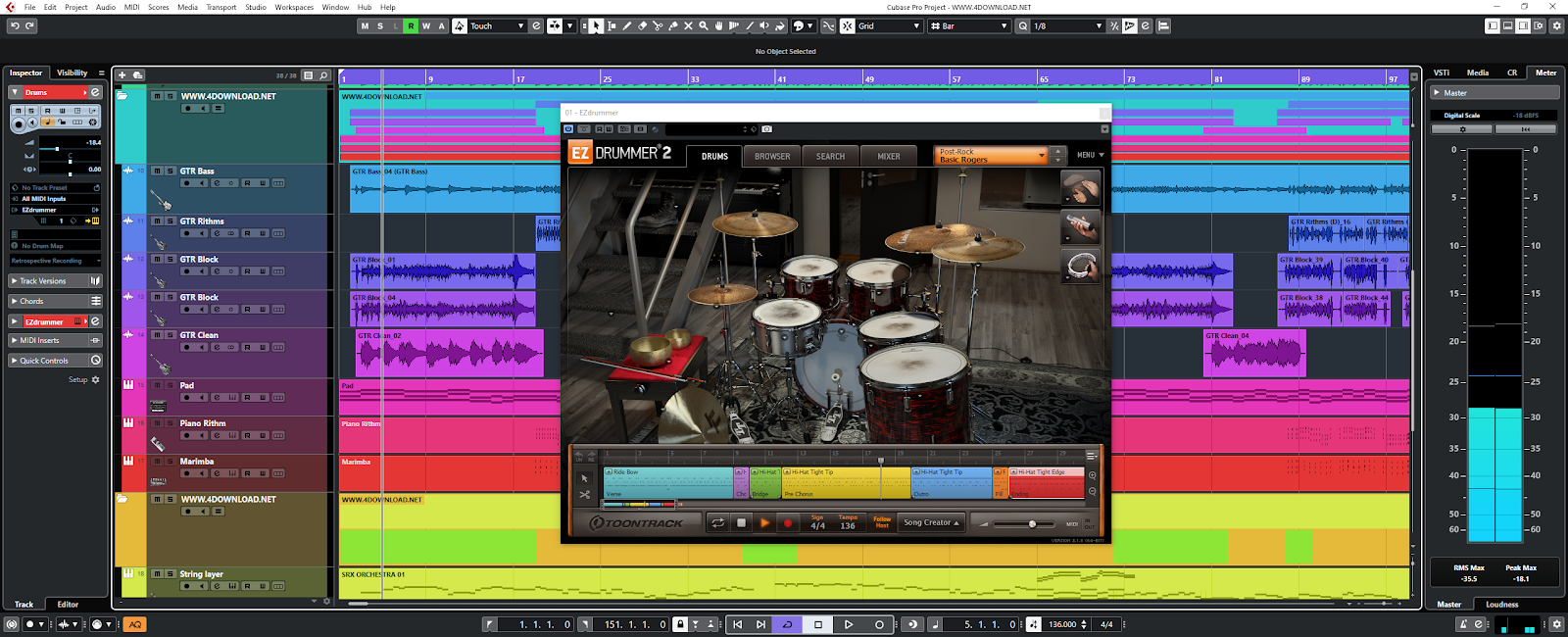The height and width of the screenshot is (637, 1568).
Task: Toggle Write automation W button in toolbar
Action: click(426, 26)
